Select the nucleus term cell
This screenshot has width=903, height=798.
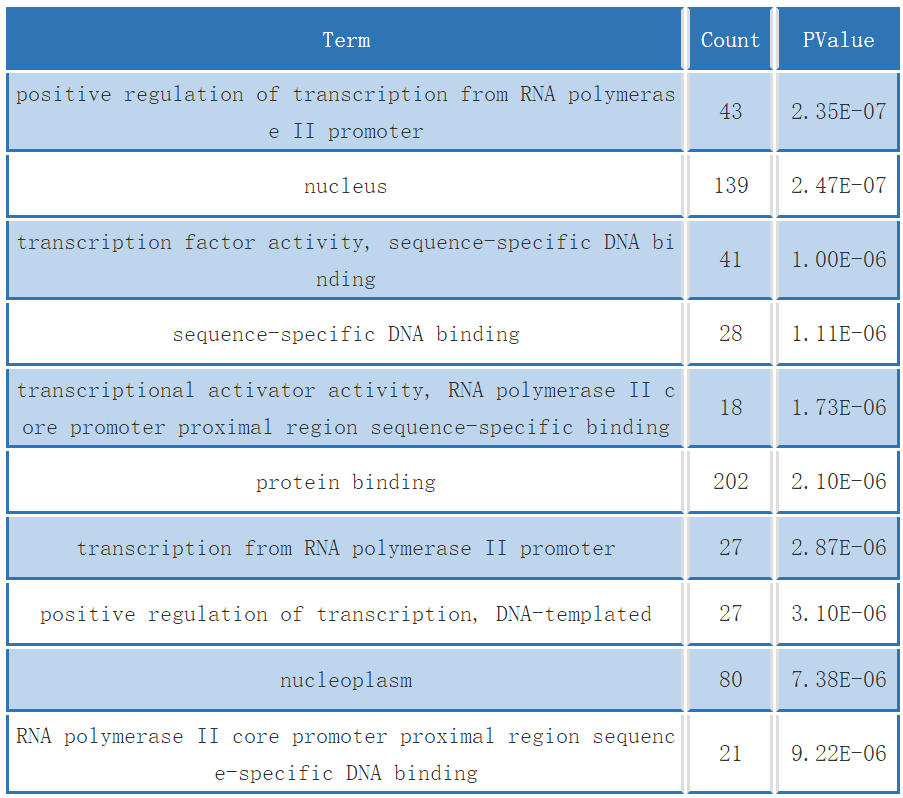click(345, 185)
